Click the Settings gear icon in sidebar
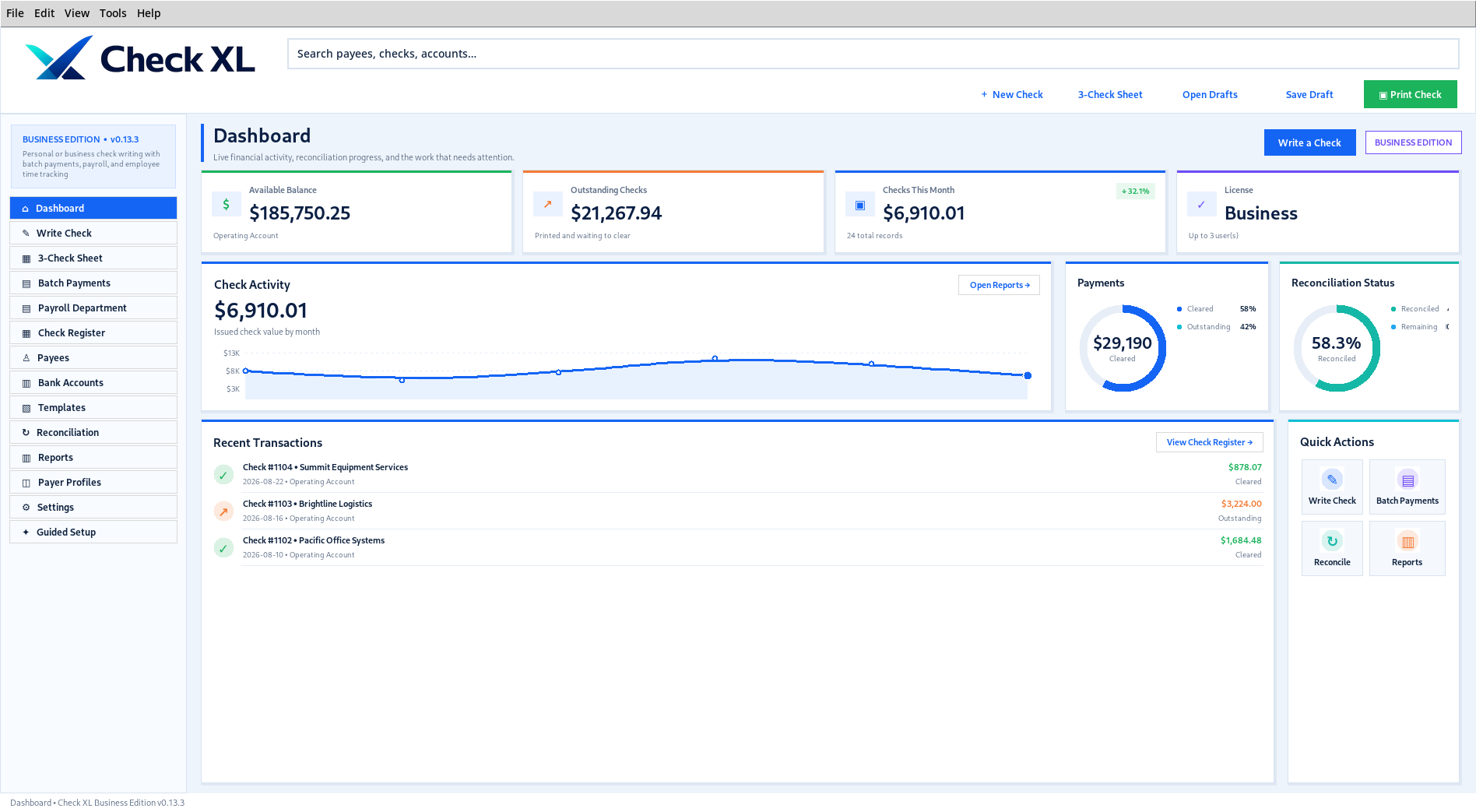 click(x=26, y=507)
